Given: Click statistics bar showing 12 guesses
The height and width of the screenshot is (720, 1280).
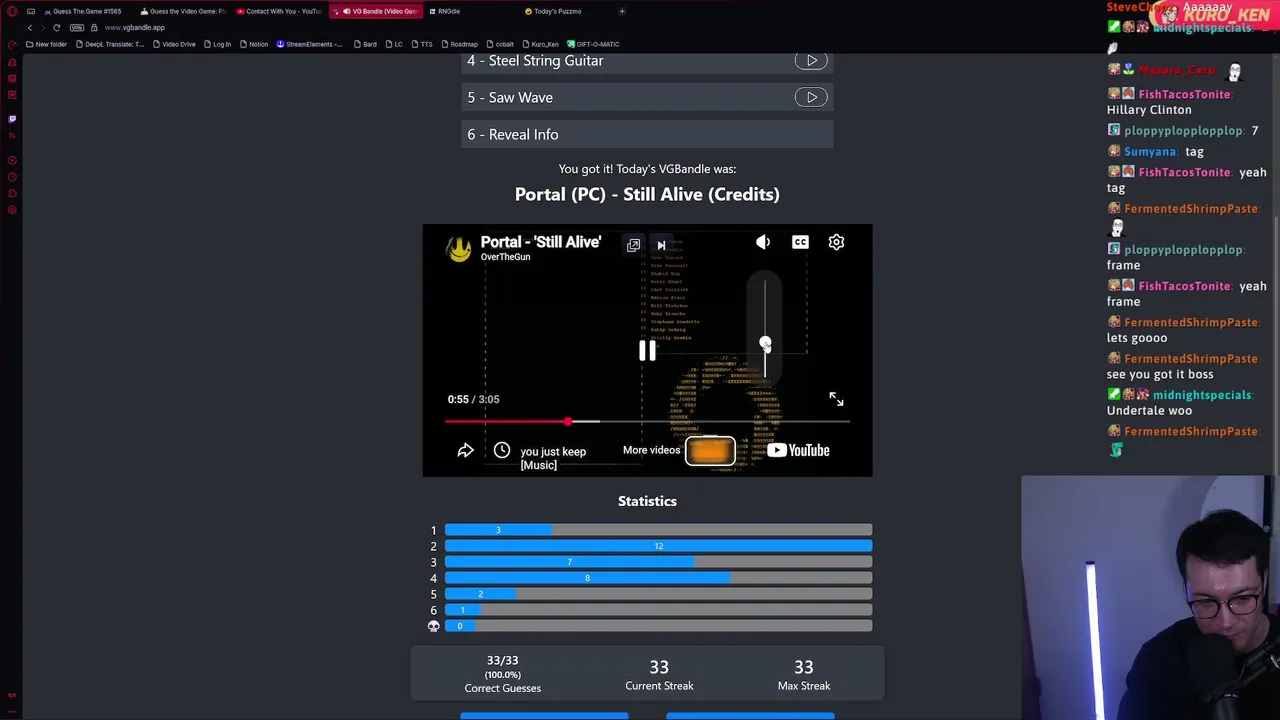Looking at the screenshot, I should pos(658,546).
